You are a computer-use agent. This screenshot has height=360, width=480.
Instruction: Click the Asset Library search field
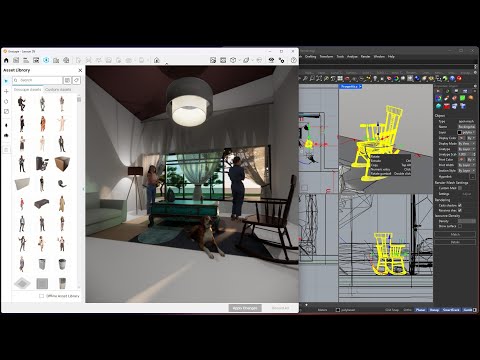click(38, 80)
